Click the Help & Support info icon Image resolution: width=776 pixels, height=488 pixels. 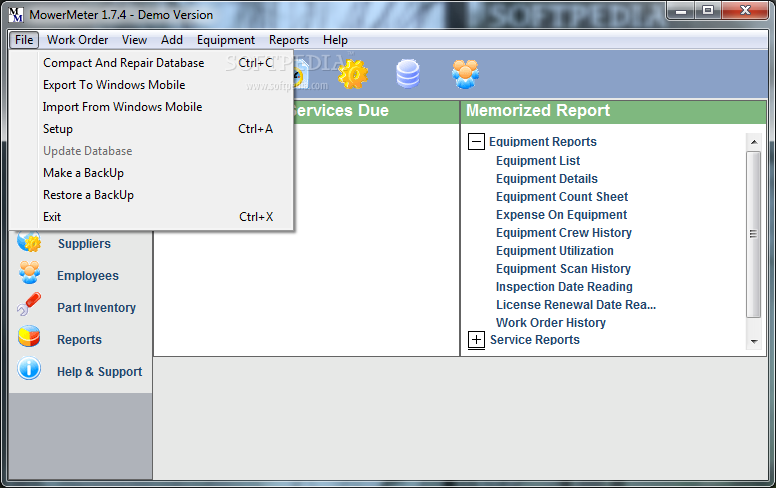click(29, 369)
